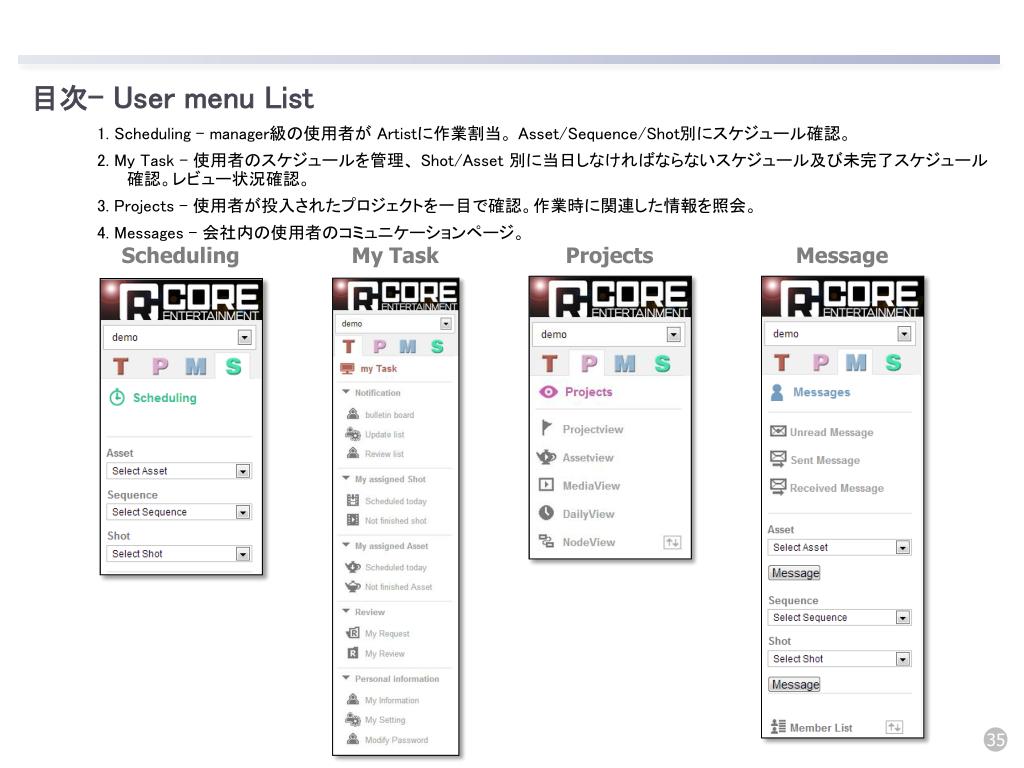This screenshot has width=1024, height=768.
Task: Click the My Information icon
Action: pyautogui.click(x=353, y=699)
